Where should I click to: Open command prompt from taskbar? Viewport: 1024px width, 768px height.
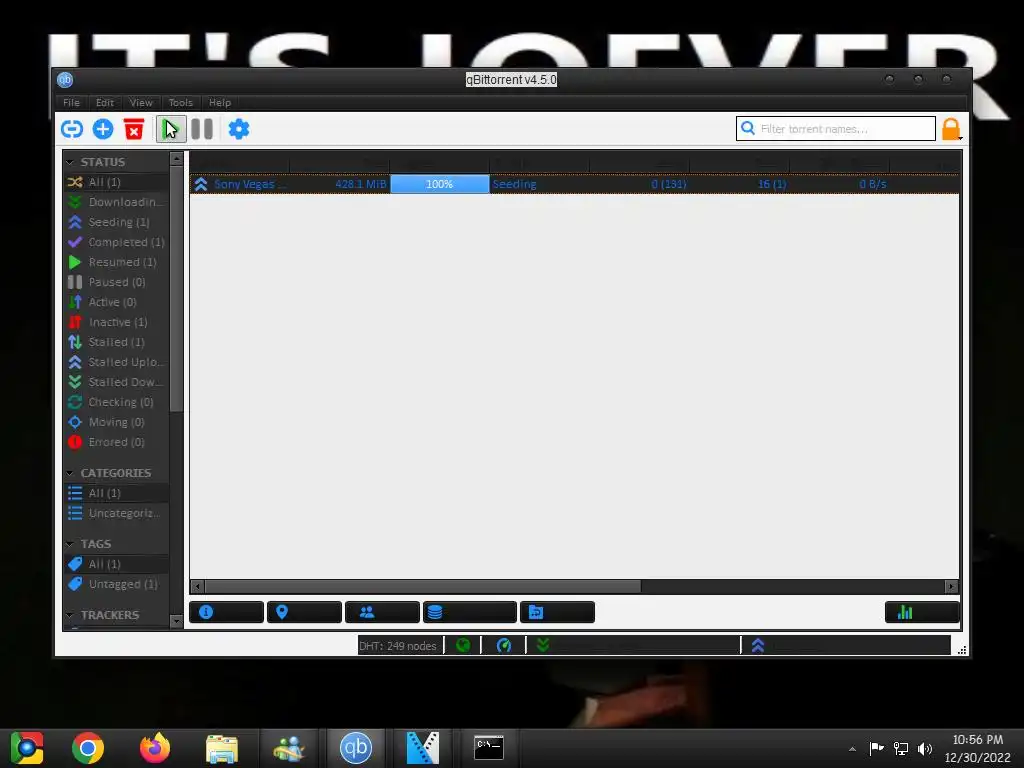[x=488, y=748]
